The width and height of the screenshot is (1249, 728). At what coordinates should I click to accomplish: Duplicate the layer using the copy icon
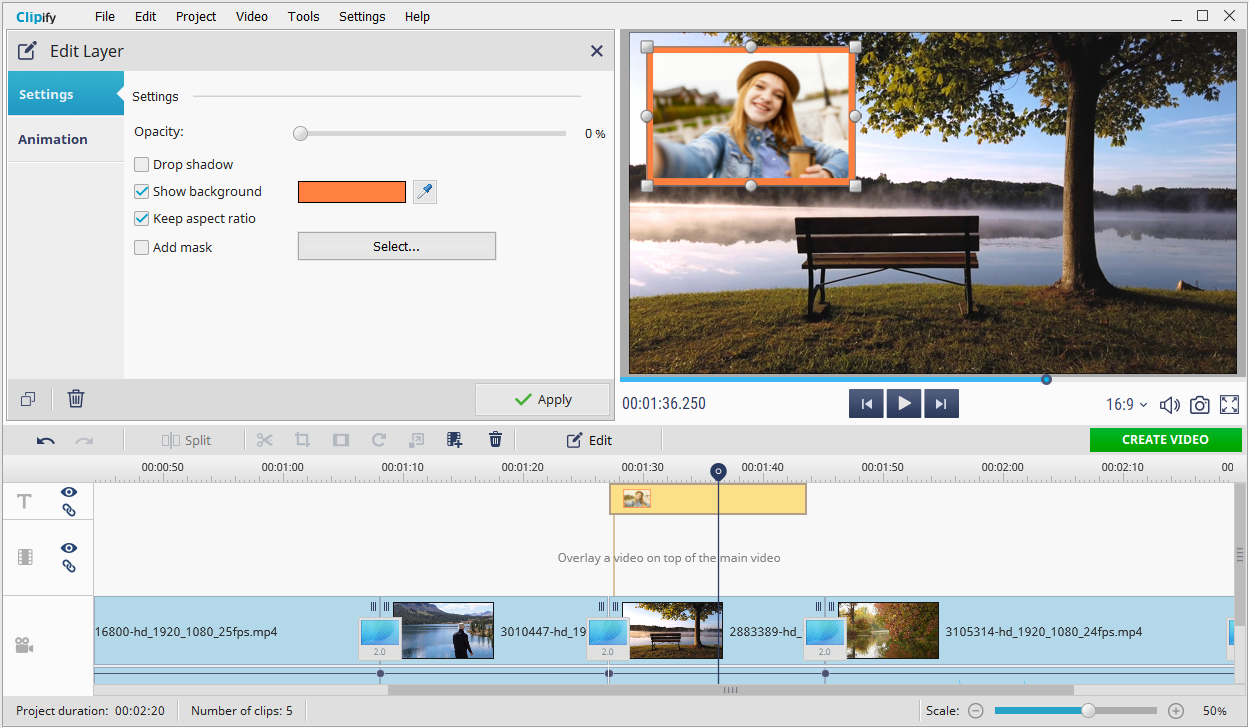(27, 398)
